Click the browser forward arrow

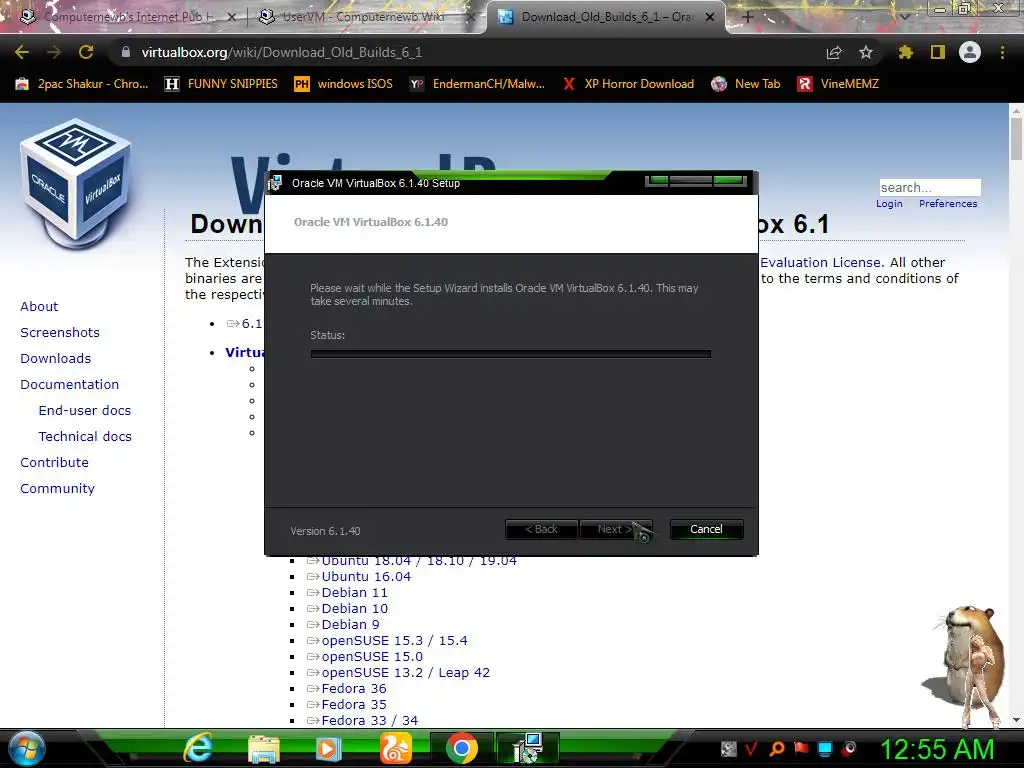click(x=54, y=52)
